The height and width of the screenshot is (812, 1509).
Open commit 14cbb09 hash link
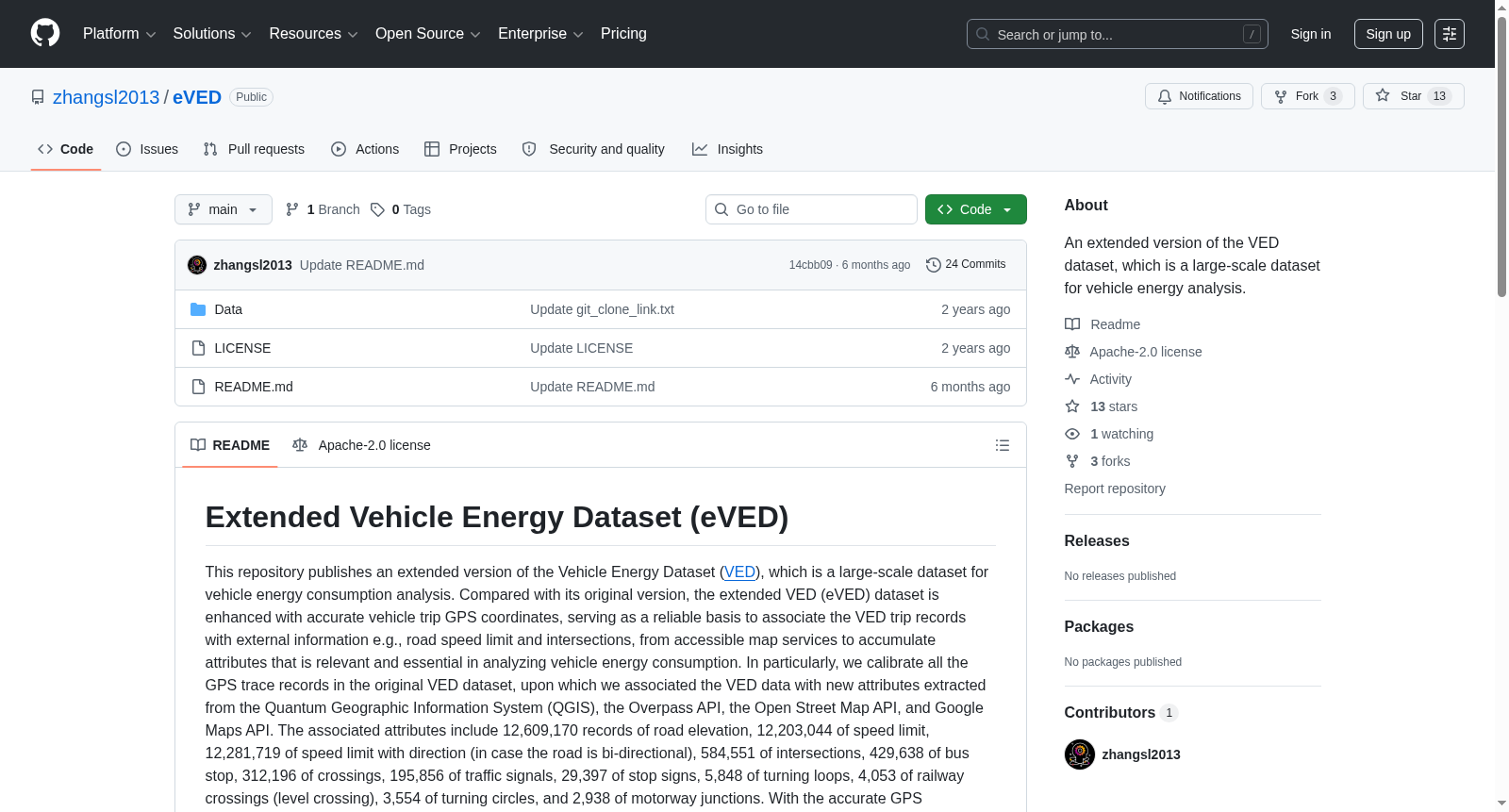click(811, 265)
